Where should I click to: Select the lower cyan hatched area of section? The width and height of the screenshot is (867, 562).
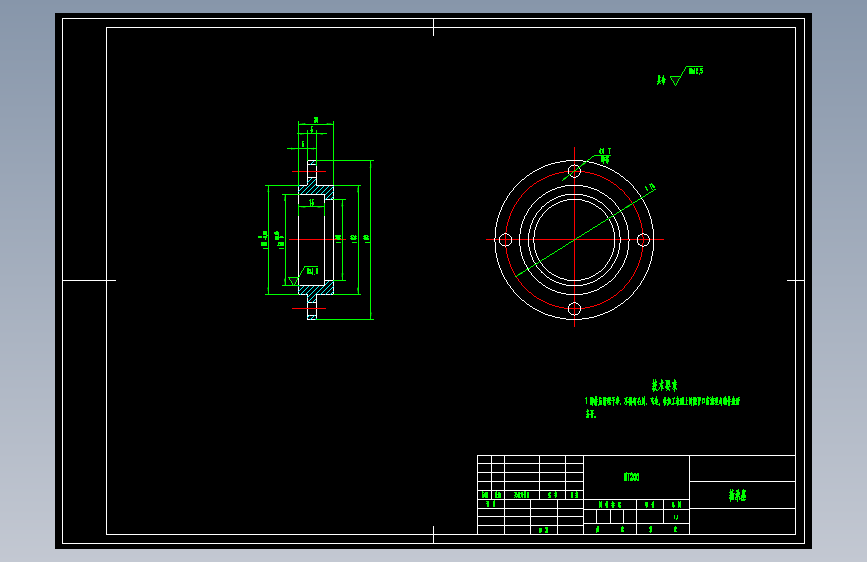tap(316, 289)
